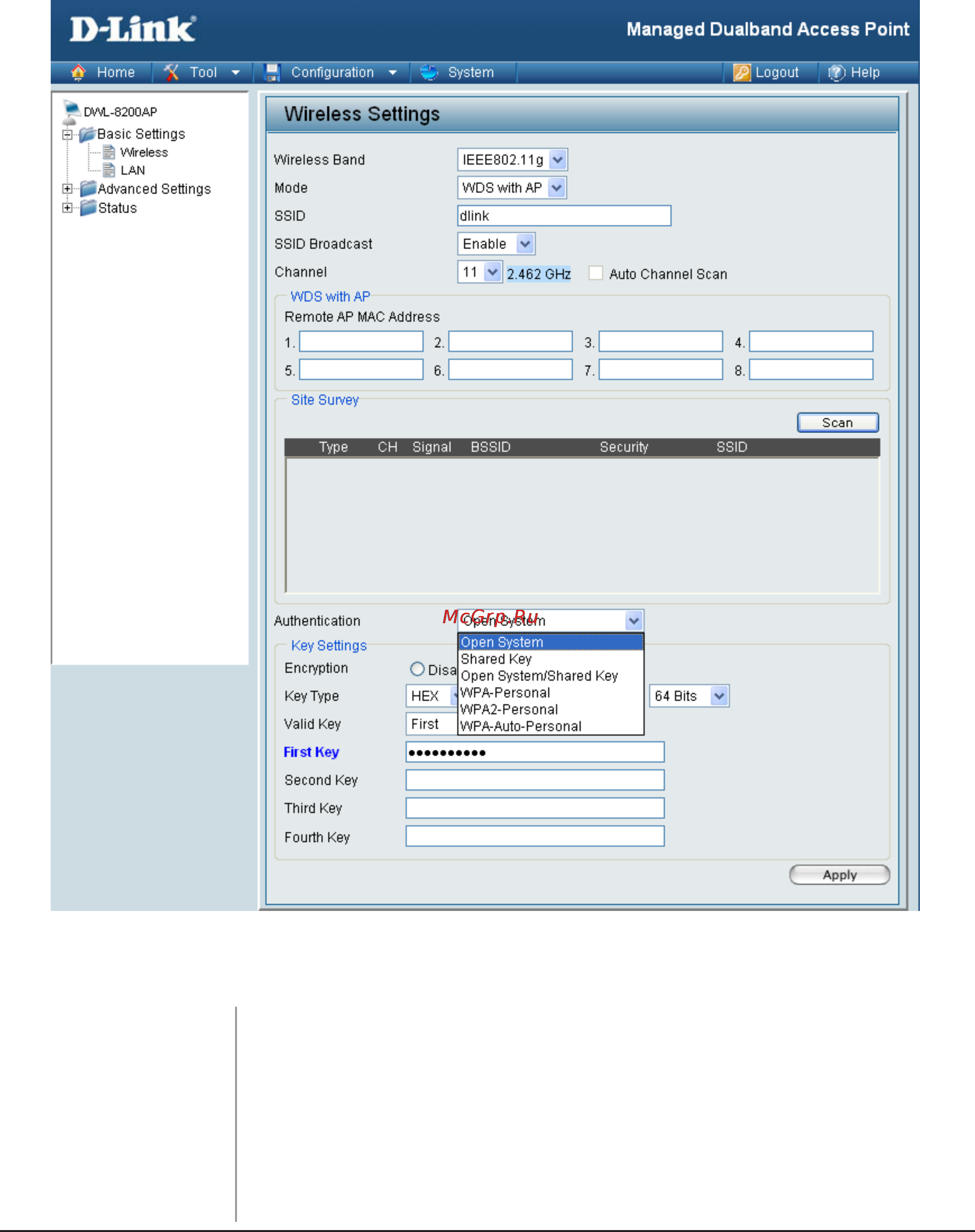The image size is (975, 1232).
Task: Click the System globe icon
Action: (x=428, y=73)
